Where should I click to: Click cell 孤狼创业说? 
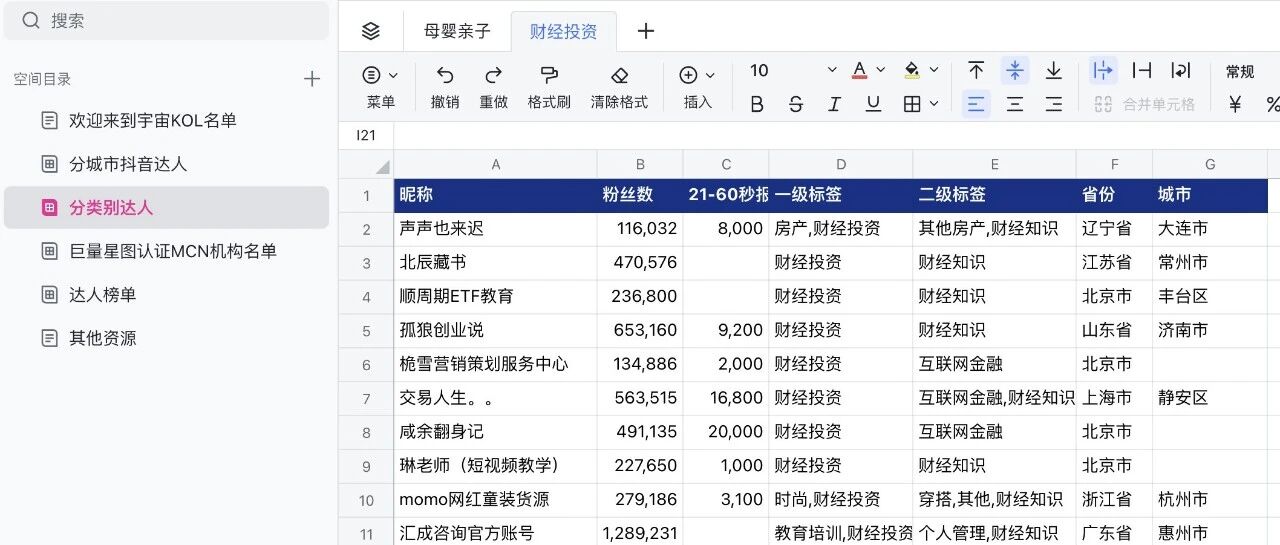(x=496, y=330)
